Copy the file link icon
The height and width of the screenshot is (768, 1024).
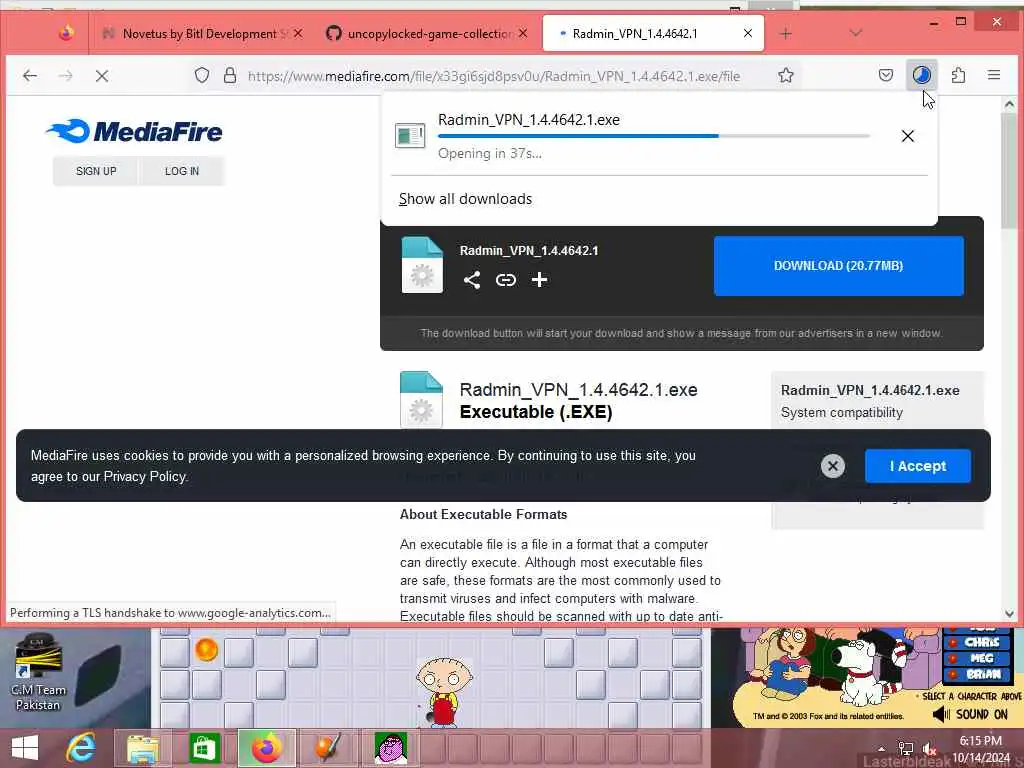pos(505,280)
